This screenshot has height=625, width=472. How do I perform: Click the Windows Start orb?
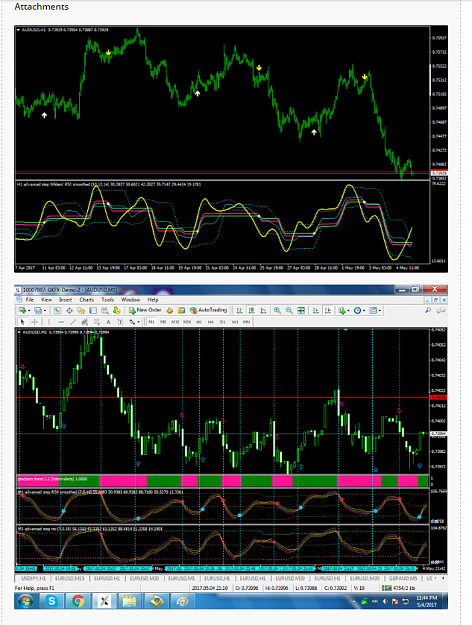point(25,600)
